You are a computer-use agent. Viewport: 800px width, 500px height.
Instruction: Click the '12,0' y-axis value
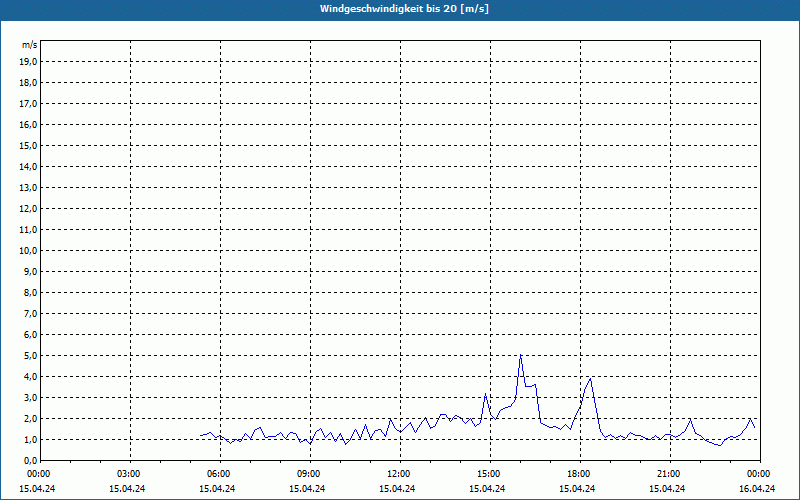tap(28, 209)
